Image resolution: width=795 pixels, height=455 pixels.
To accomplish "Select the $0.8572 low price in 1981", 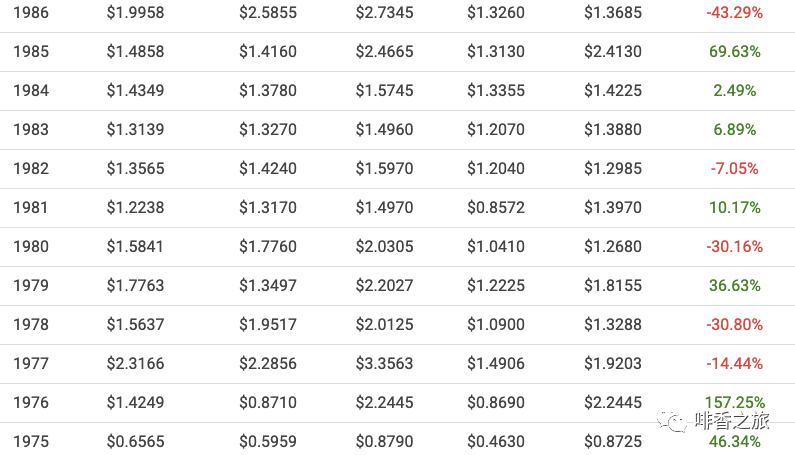I will [496, 208].
